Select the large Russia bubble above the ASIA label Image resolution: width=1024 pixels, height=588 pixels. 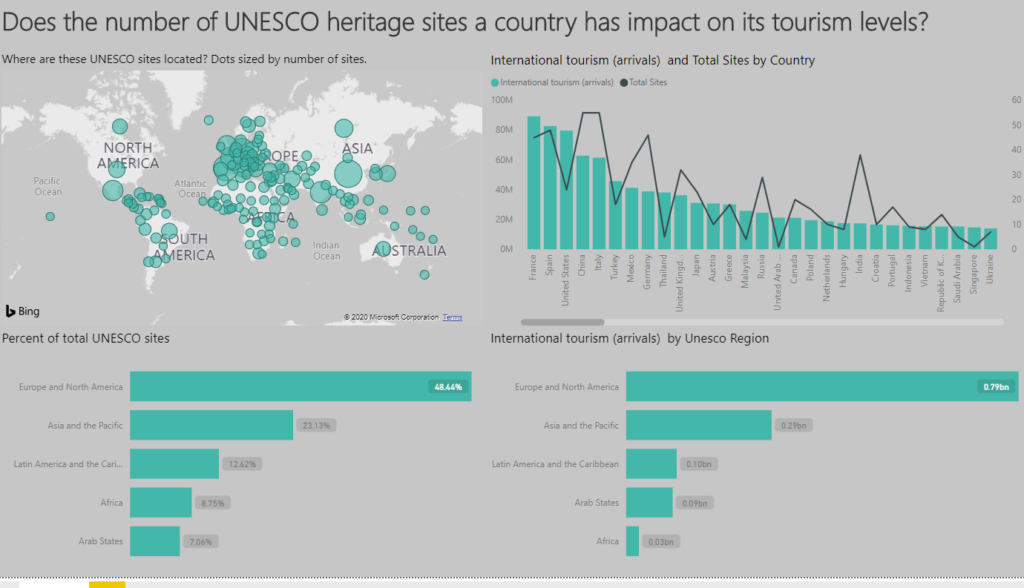coord(344,128)
